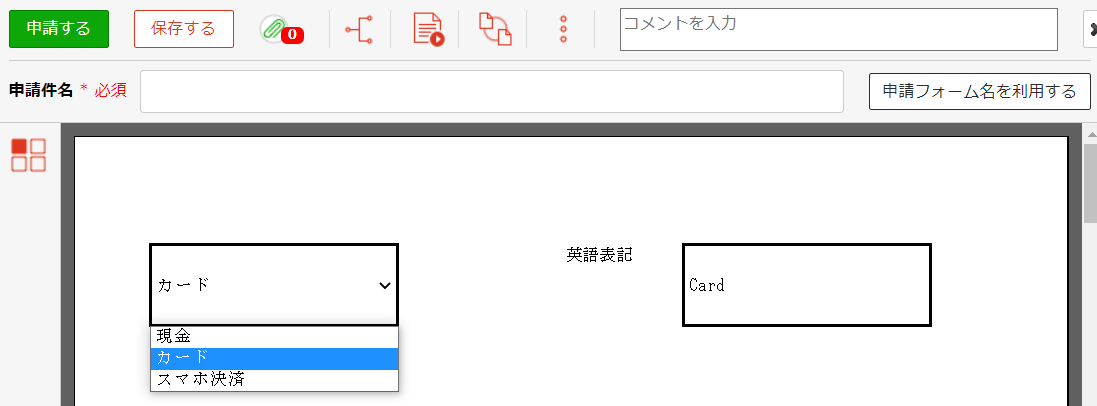The height and width of the screenshot is (406, 1097).
Task: Click 申請フォーム名を利用する button
Action: pos(979,91)
